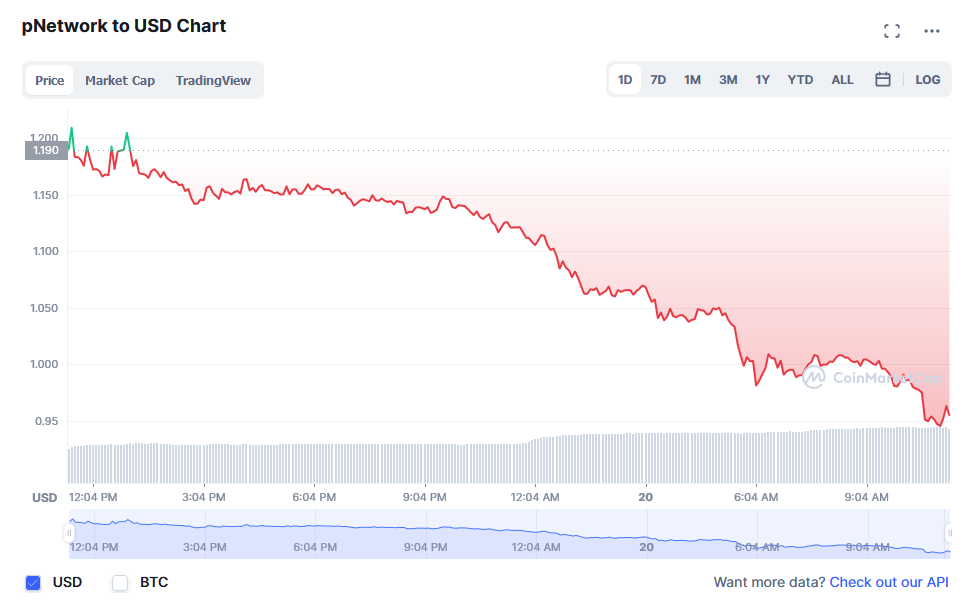This screenshot has width=969, height=611.
Task: Toggle LOG scale on the chart
Action: 928,80
